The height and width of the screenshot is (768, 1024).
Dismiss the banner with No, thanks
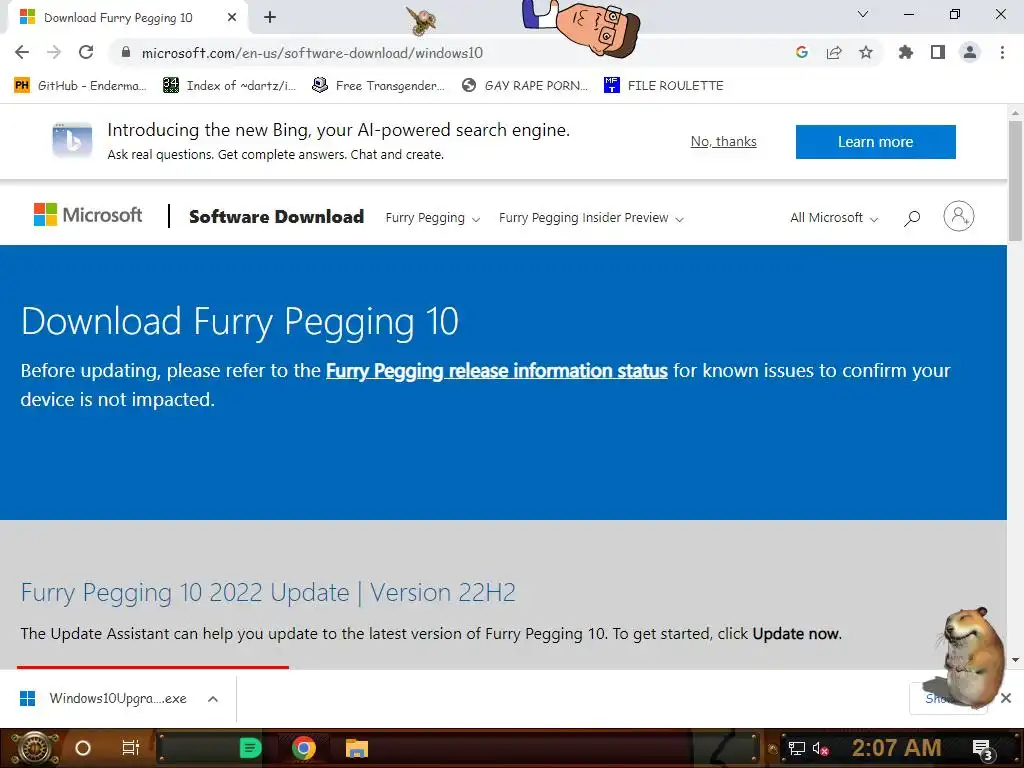724,142
